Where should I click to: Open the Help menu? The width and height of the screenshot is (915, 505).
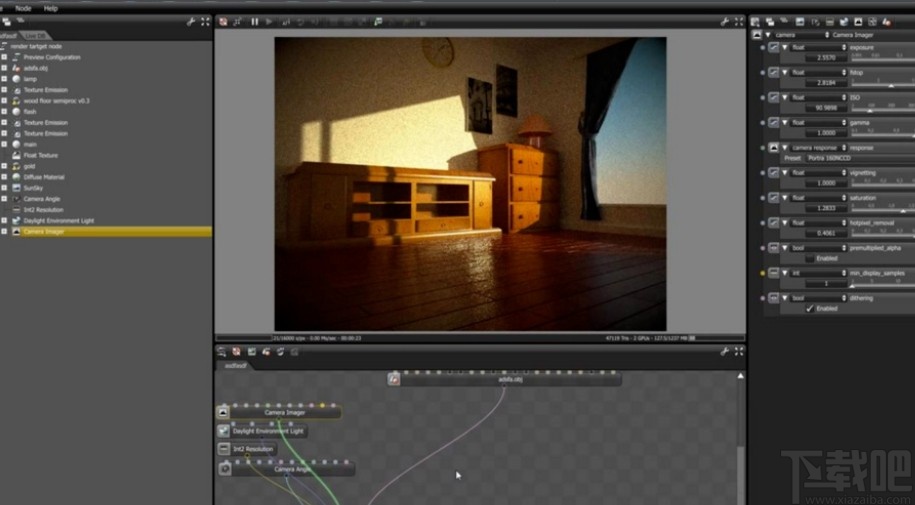point(50,8)
